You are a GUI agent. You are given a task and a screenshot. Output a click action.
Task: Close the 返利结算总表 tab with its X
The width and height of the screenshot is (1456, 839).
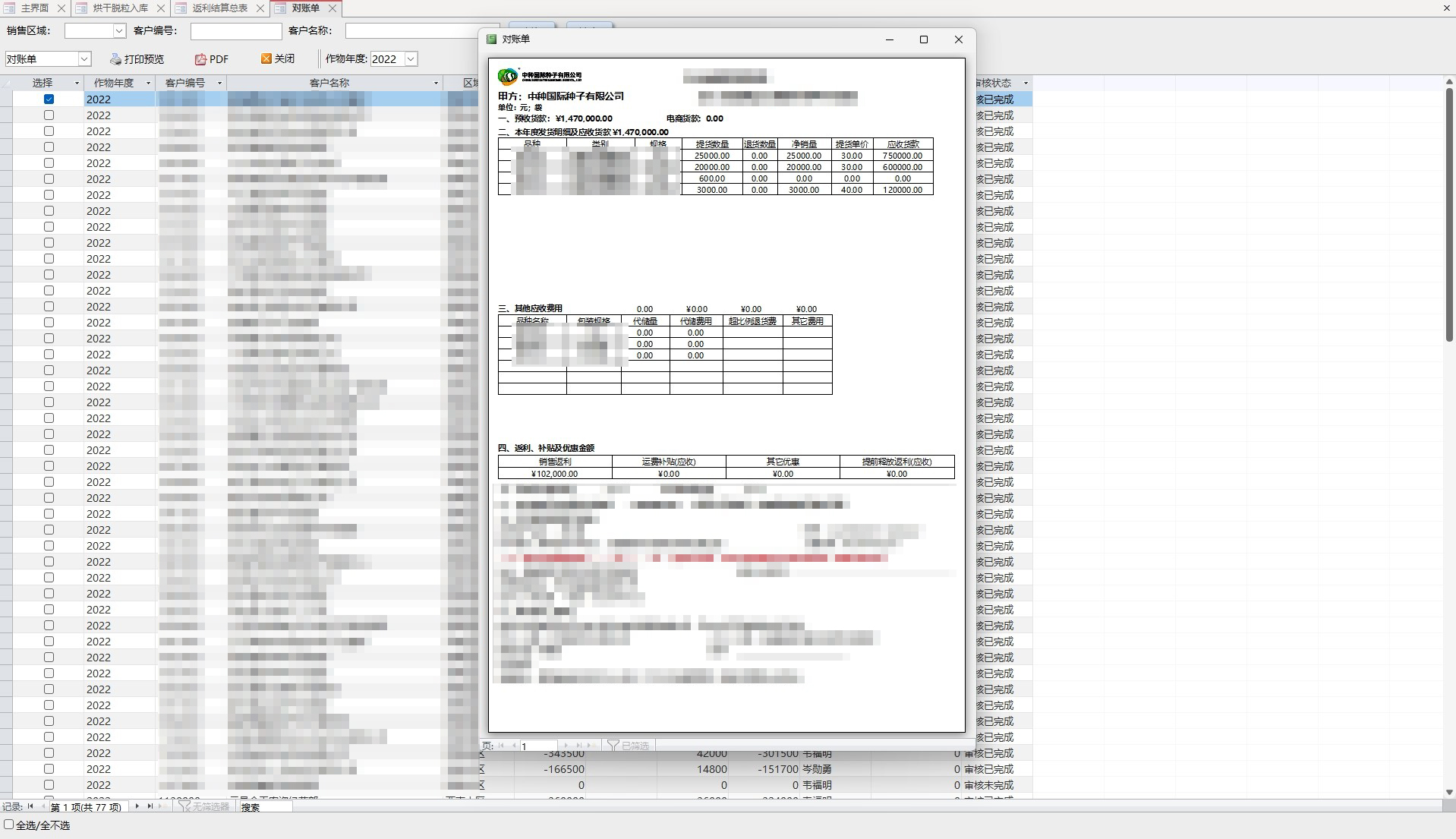click(260, 8)
